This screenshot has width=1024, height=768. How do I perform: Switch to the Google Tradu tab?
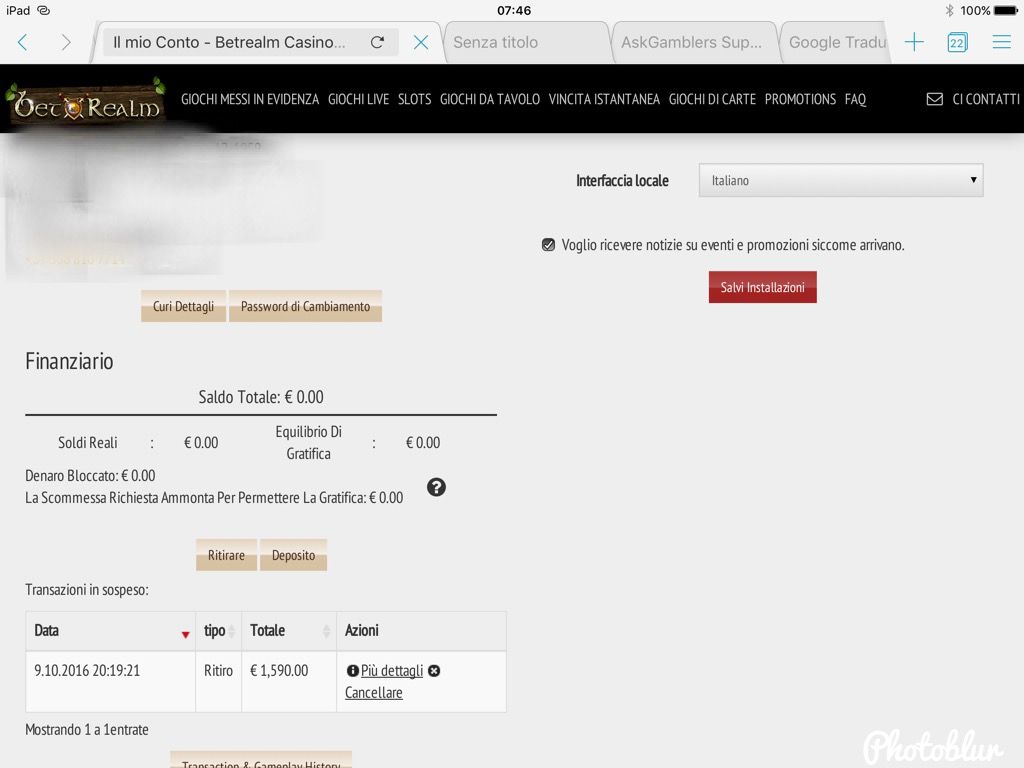click(x=836, y=42)
